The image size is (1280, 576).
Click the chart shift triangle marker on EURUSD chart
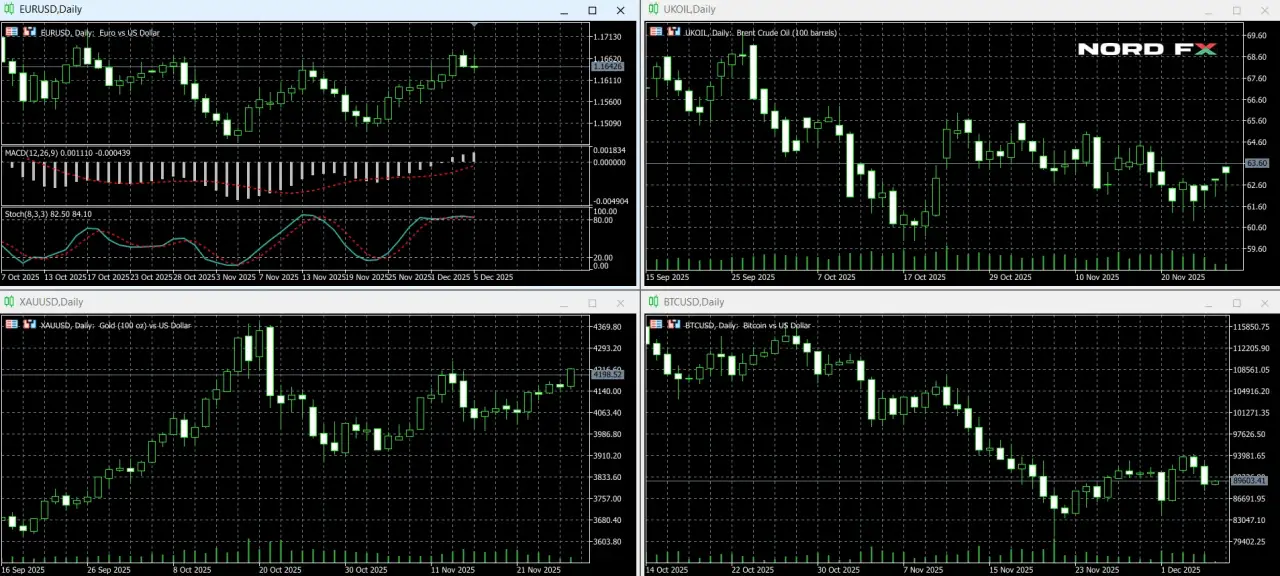475,25
